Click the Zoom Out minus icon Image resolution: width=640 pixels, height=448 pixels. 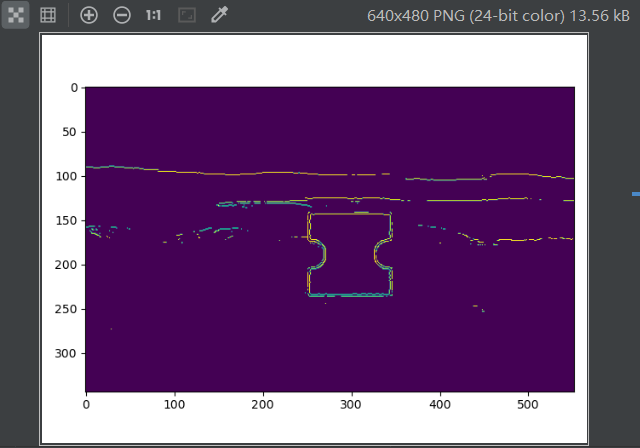click(x=121, y=15)
